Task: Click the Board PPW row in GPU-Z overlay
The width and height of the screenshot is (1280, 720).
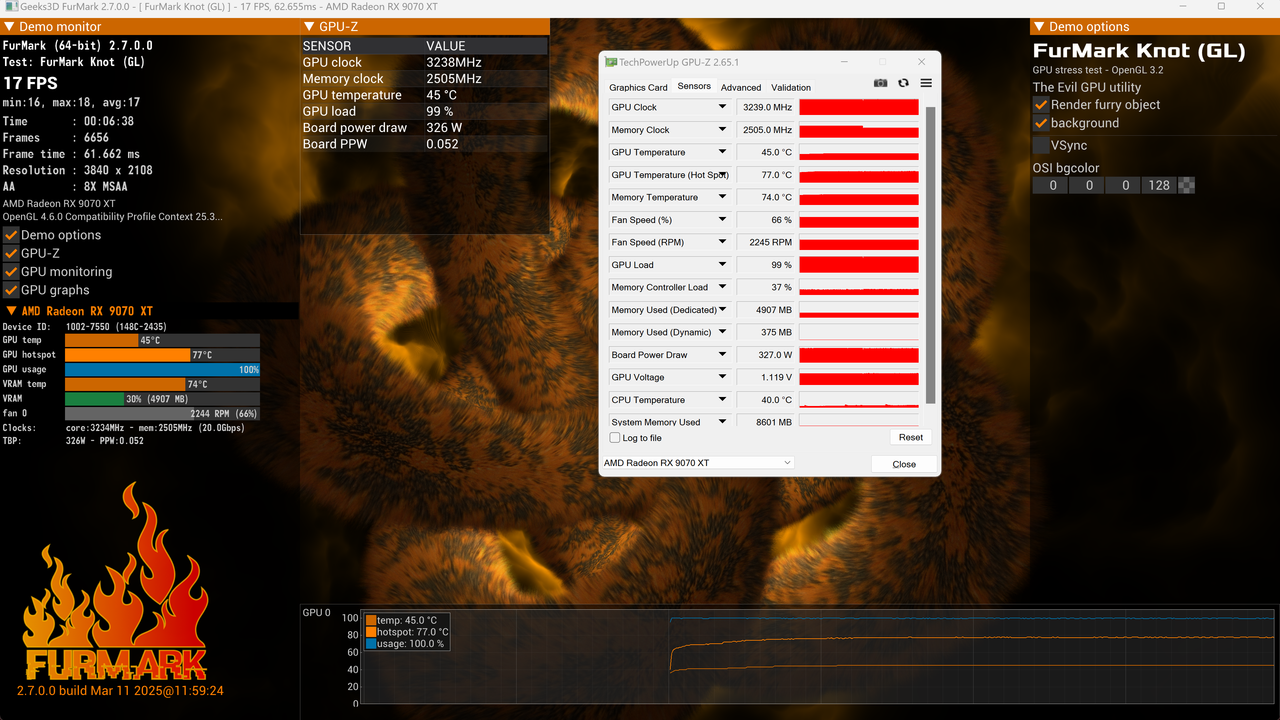Action: tap(425, 144)
